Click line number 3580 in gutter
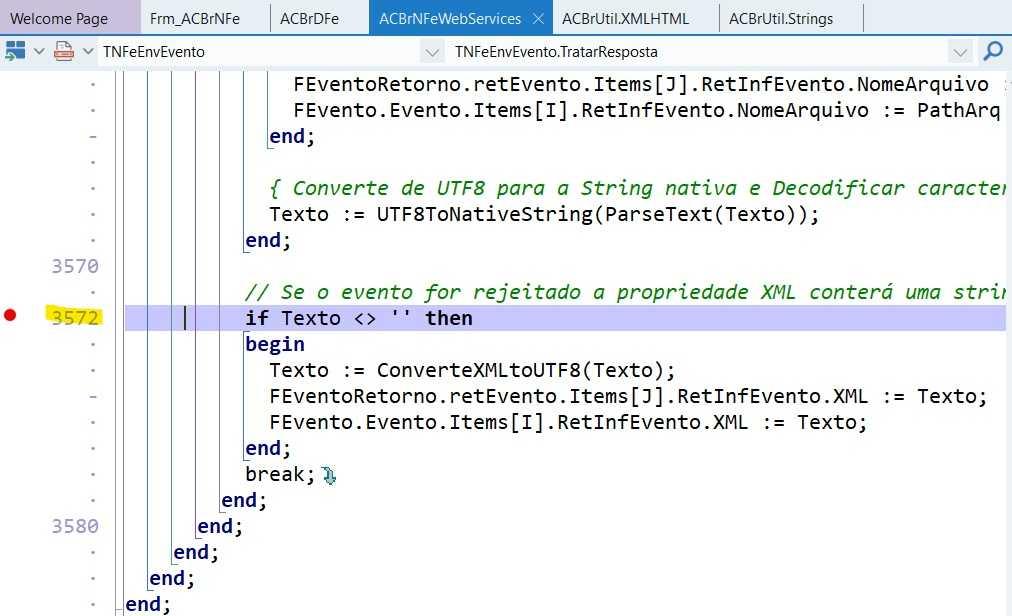The width and height of the screenshot is (1012, 616). pyautogui.click(x=75, y=526)
